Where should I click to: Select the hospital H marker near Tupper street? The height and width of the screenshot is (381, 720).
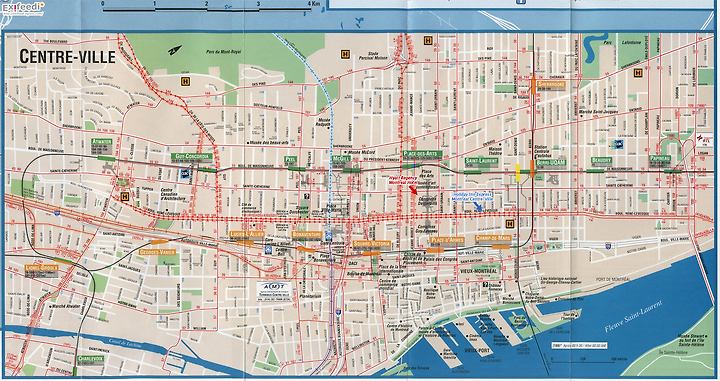[124, 197]
